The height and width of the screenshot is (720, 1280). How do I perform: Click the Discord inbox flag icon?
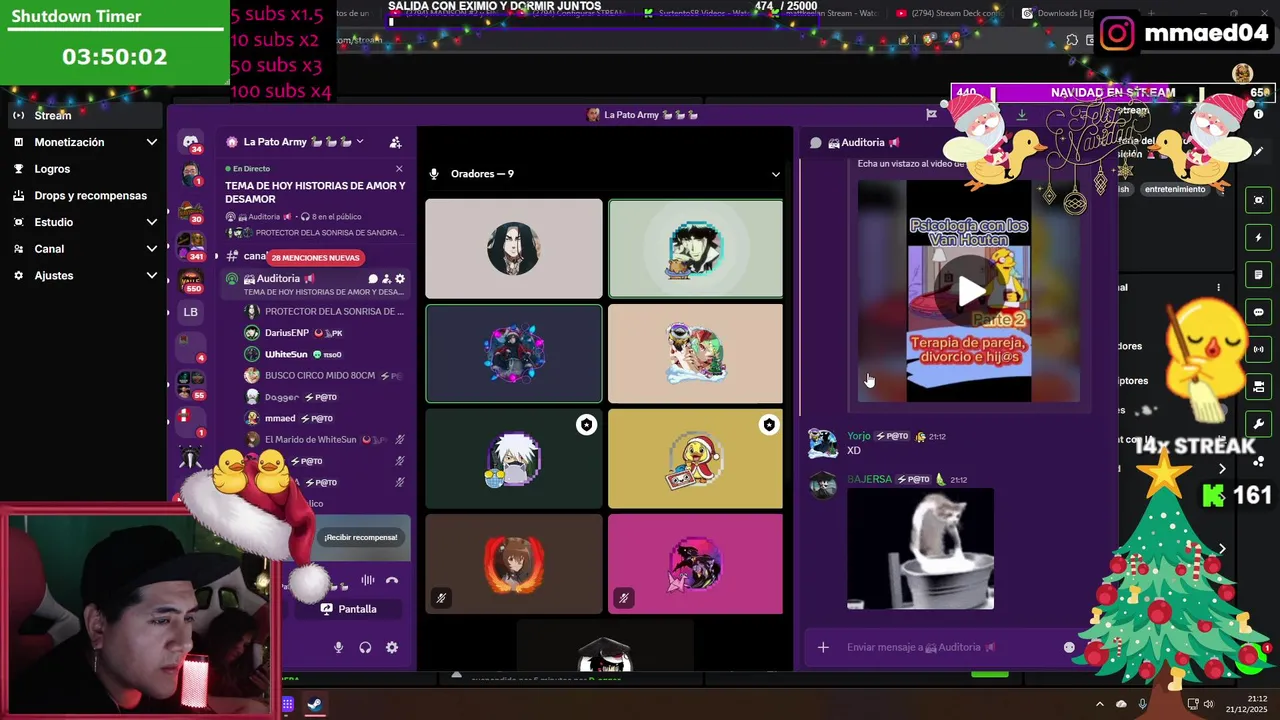(x=931, y=115)
